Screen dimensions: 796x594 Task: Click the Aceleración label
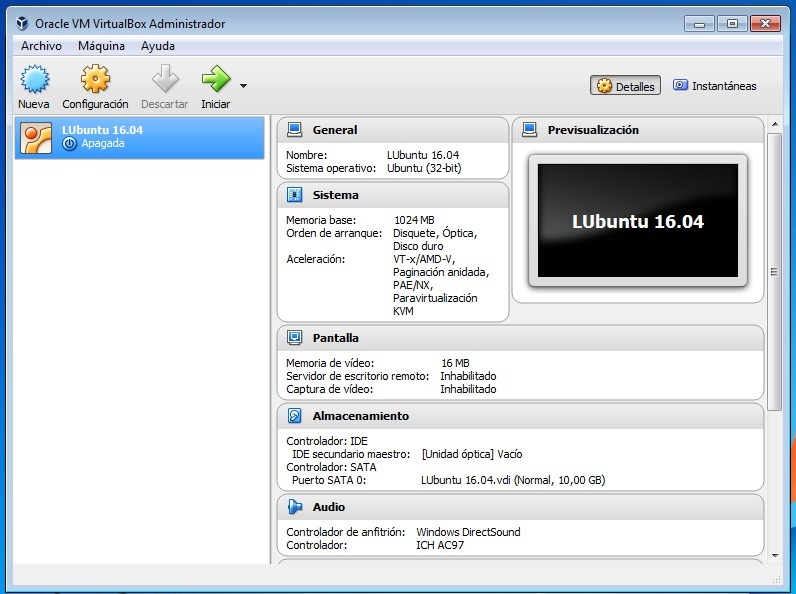coord(315,259)
